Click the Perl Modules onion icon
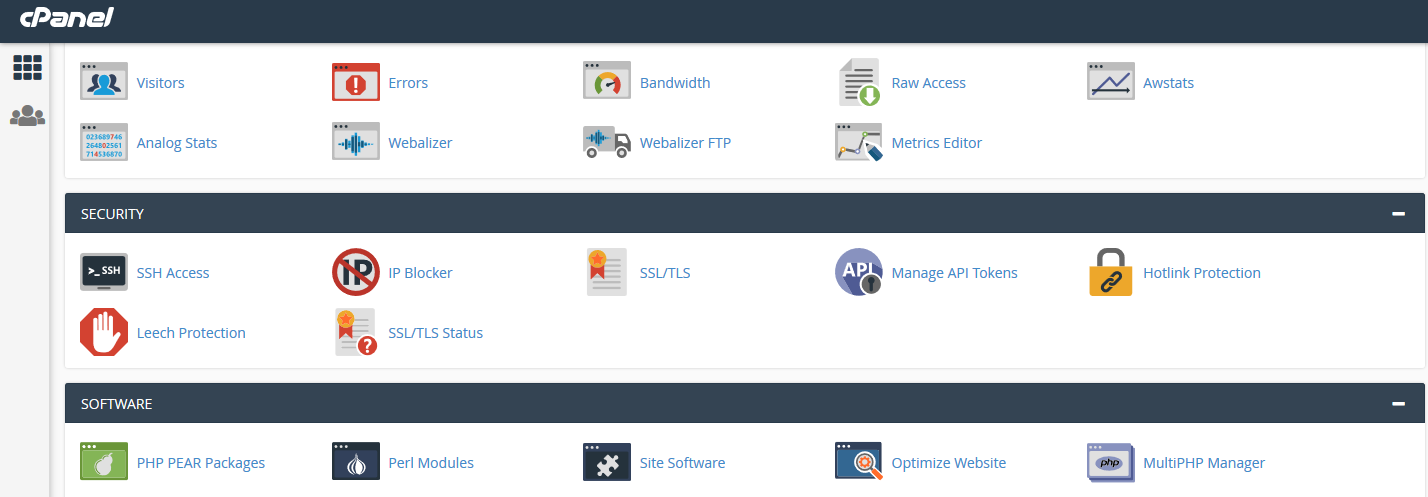 point(356,462)
